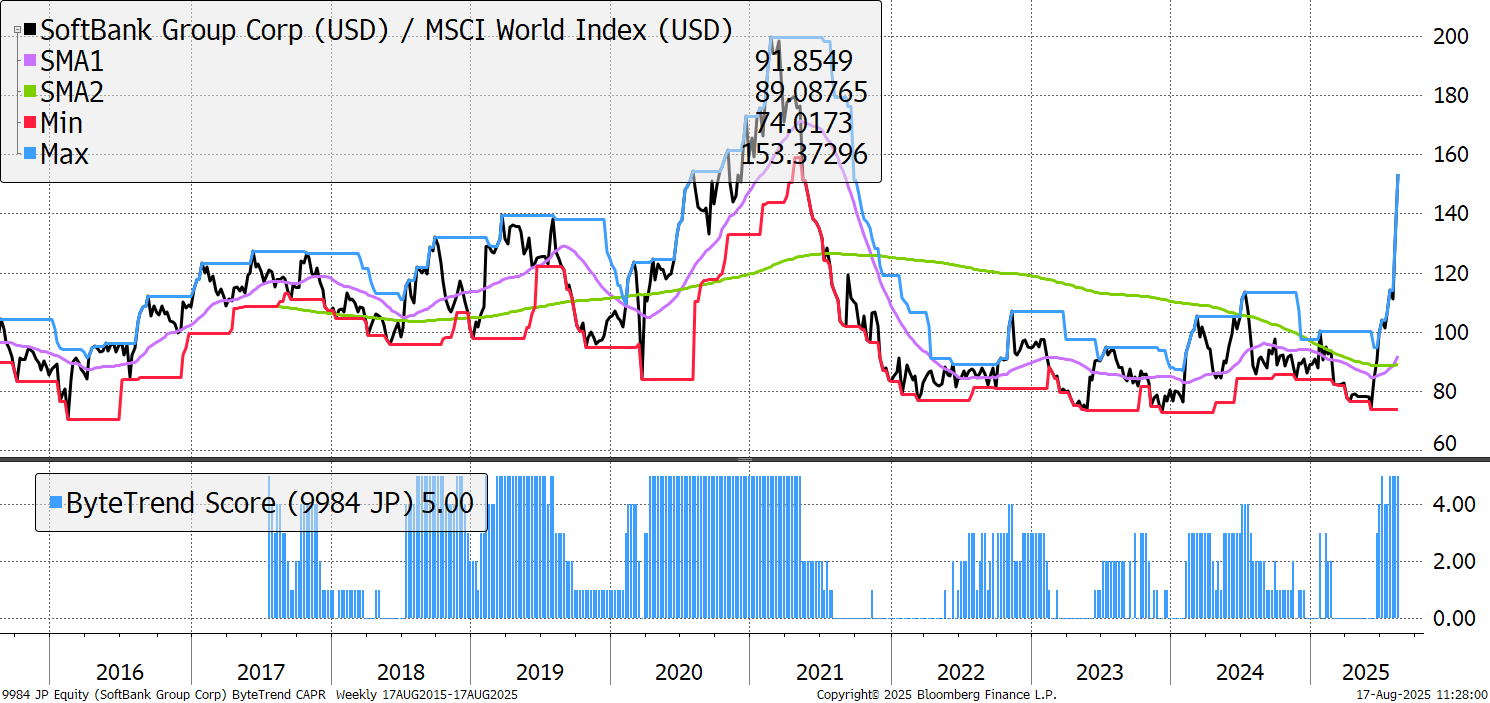Click the green SMA2 color swatch

coord(29,93)
